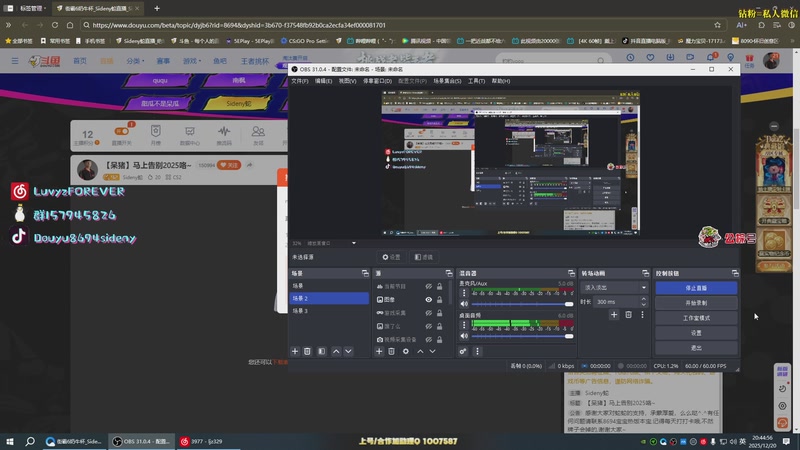
Task: Toggle lock on the 视频采集设备 source
Action: tap(439, 339)
